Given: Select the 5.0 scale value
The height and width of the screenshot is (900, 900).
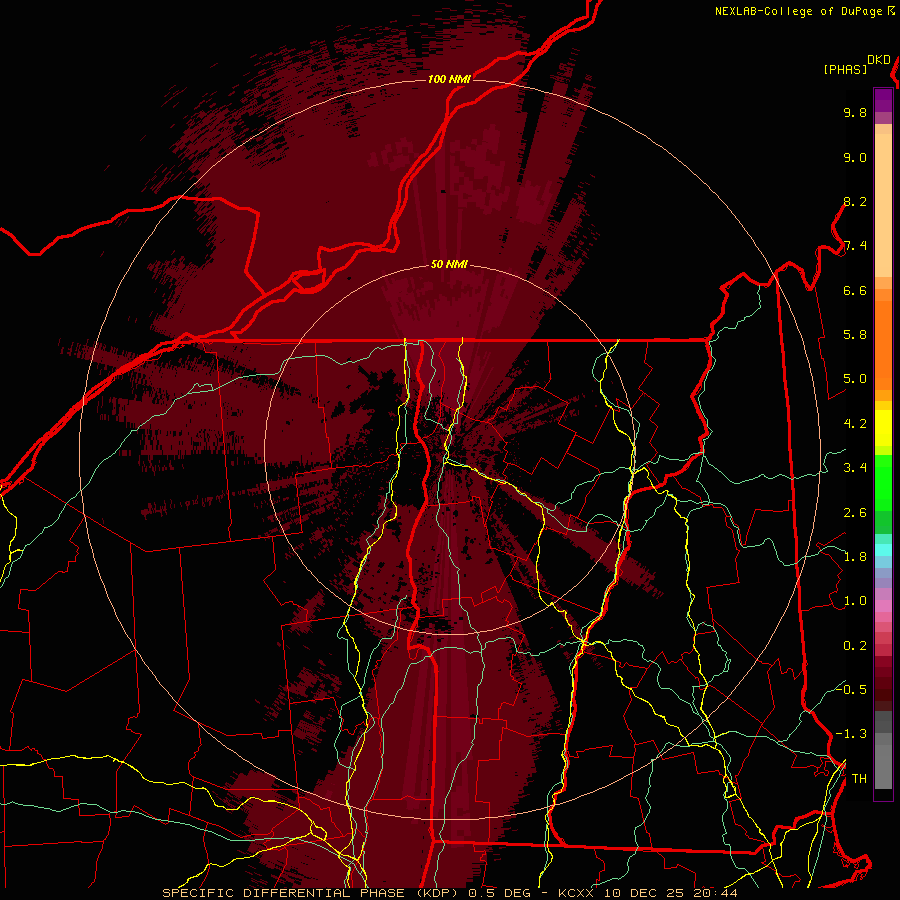Looking at the screenshot, I should pyautogui.click(x=855, y=379).
